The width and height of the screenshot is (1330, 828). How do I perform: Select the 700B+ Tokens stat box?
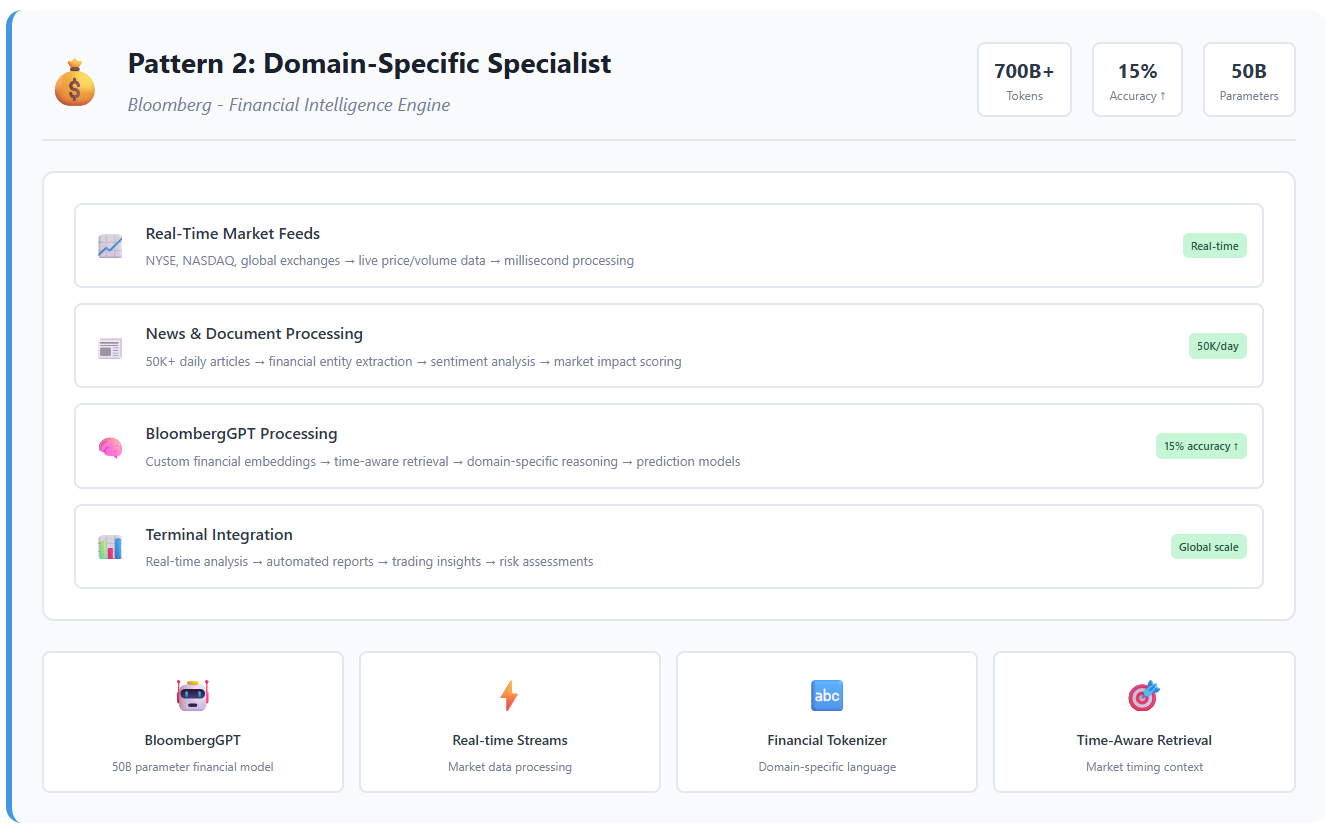click(x=1024, y=80)
